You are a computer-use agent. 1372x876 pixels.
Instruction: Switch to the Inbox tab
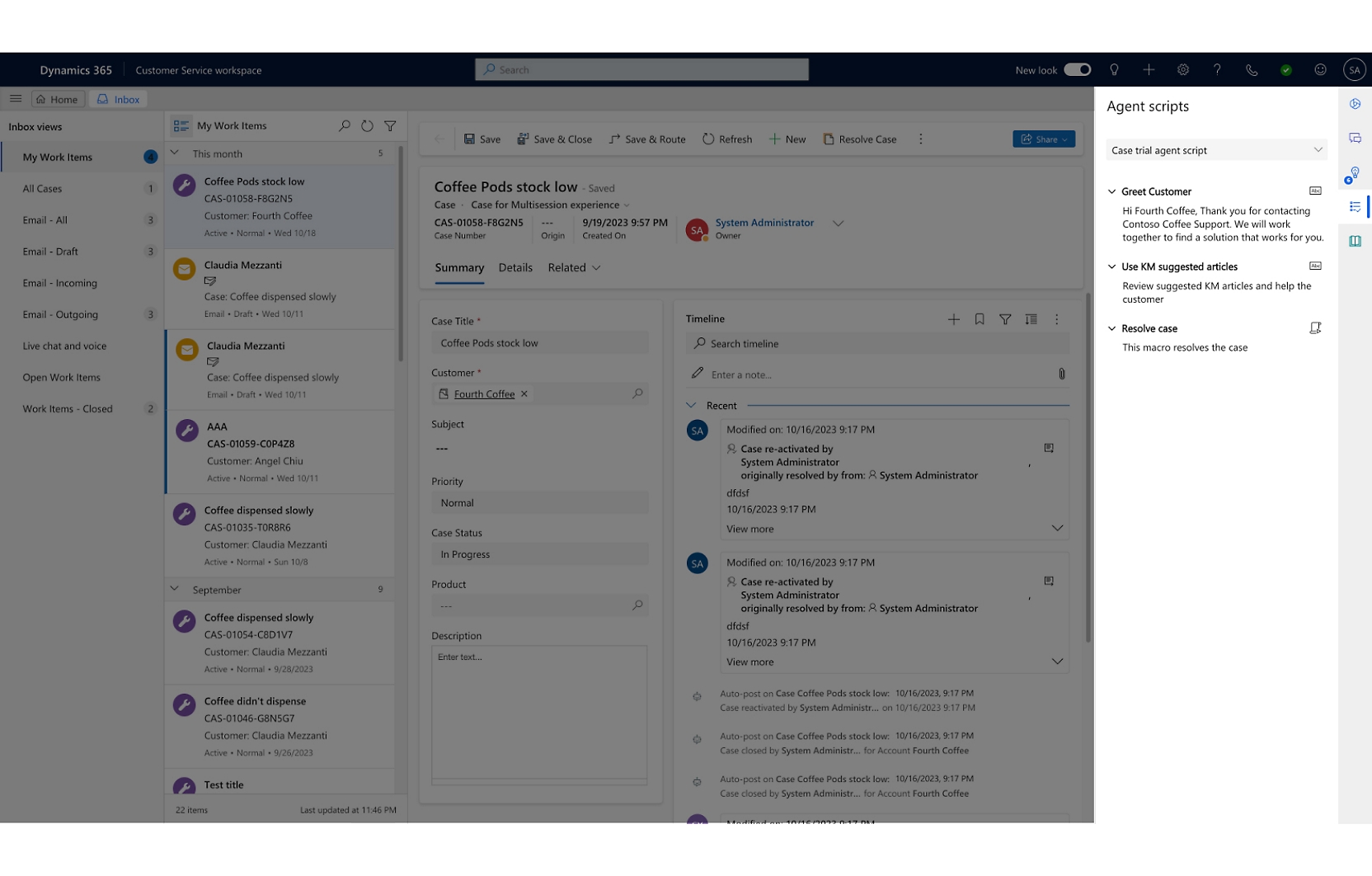pyautogui.click(x=119, y=99)
